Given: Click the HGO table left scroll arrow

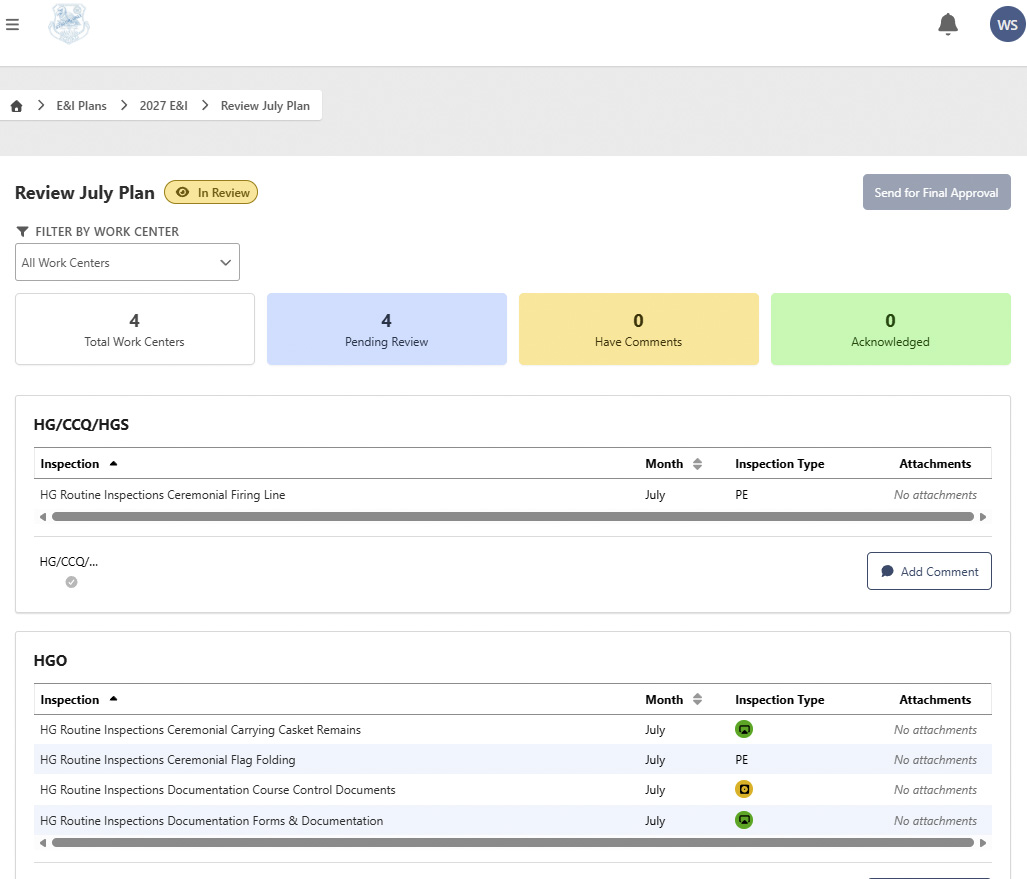Looking at the screenshot, I should pyautogui.click(x=43, y=843).
